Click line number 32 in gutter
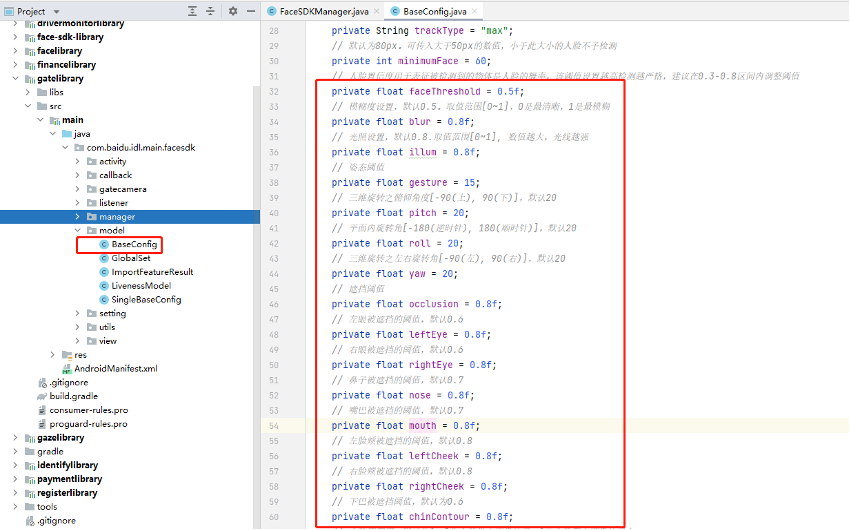Viewport: 850px width, 530px height. click(274, 92)
